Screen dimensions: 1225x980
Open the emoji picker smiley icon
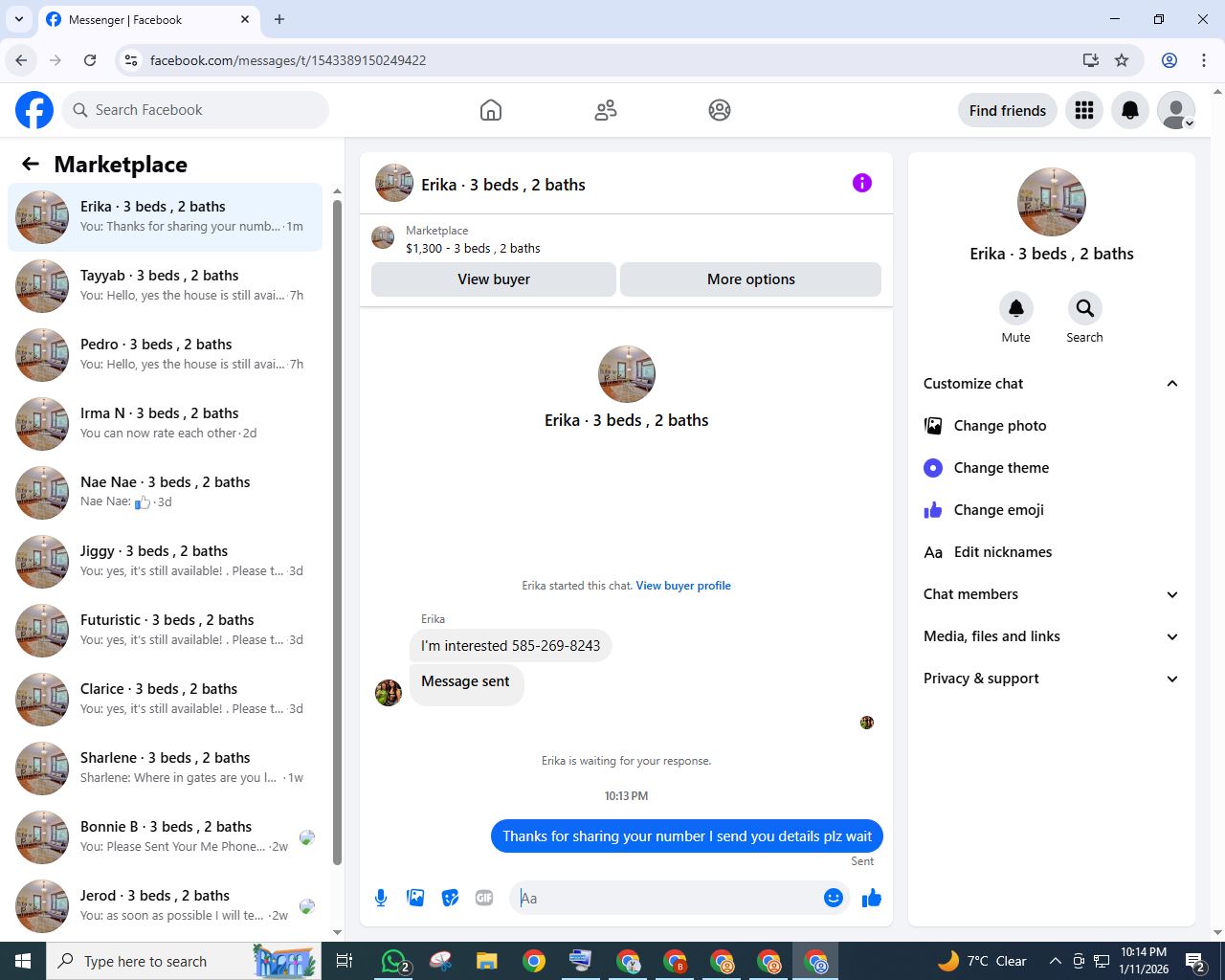833,898
